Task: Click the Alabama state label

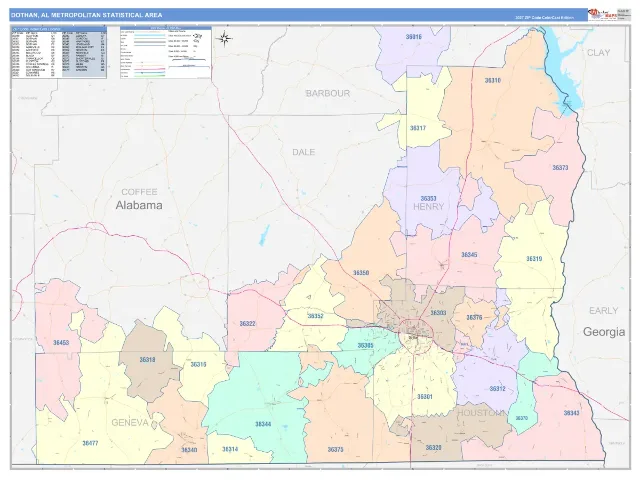Action: click(x=139, y=205)
